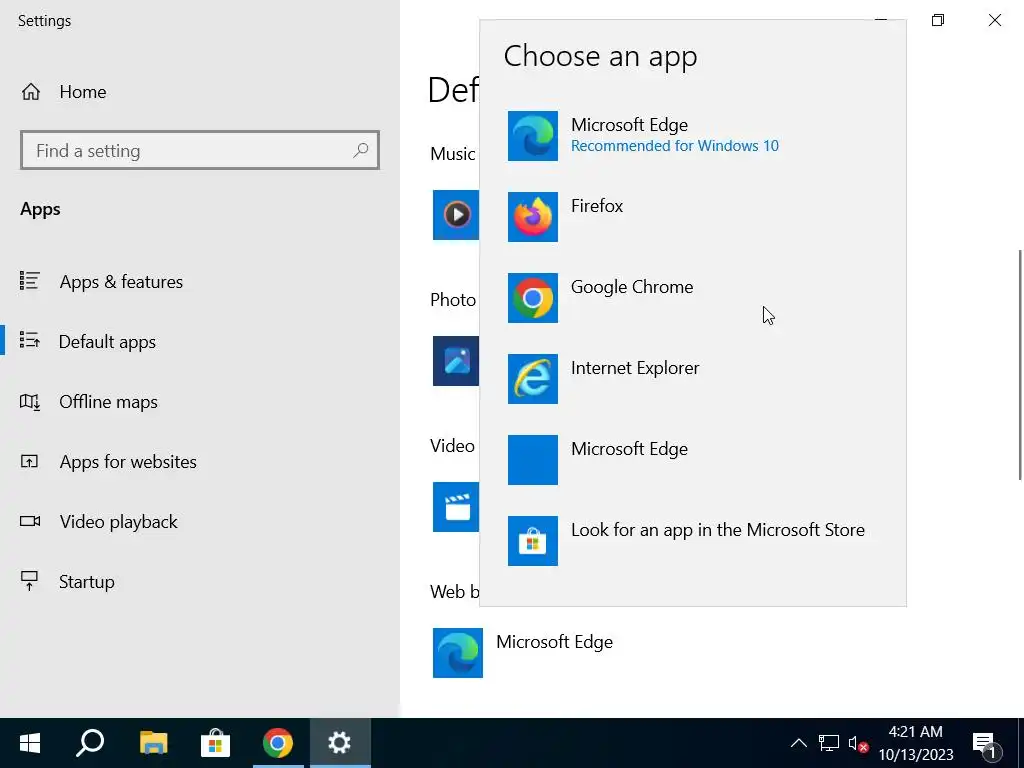Image resolution: width=1024 pixels, height=768 pixels.
Task: Click the muted volume icon in tray
Action: click(x=857, y=743)
